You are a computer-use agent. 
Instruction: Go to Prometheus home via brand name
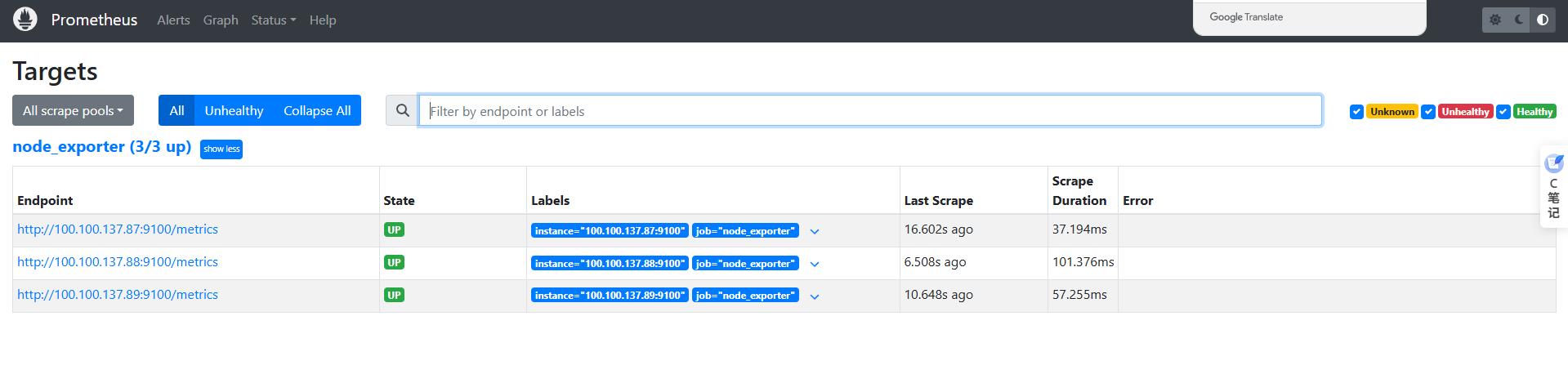(x=94, y=20)
